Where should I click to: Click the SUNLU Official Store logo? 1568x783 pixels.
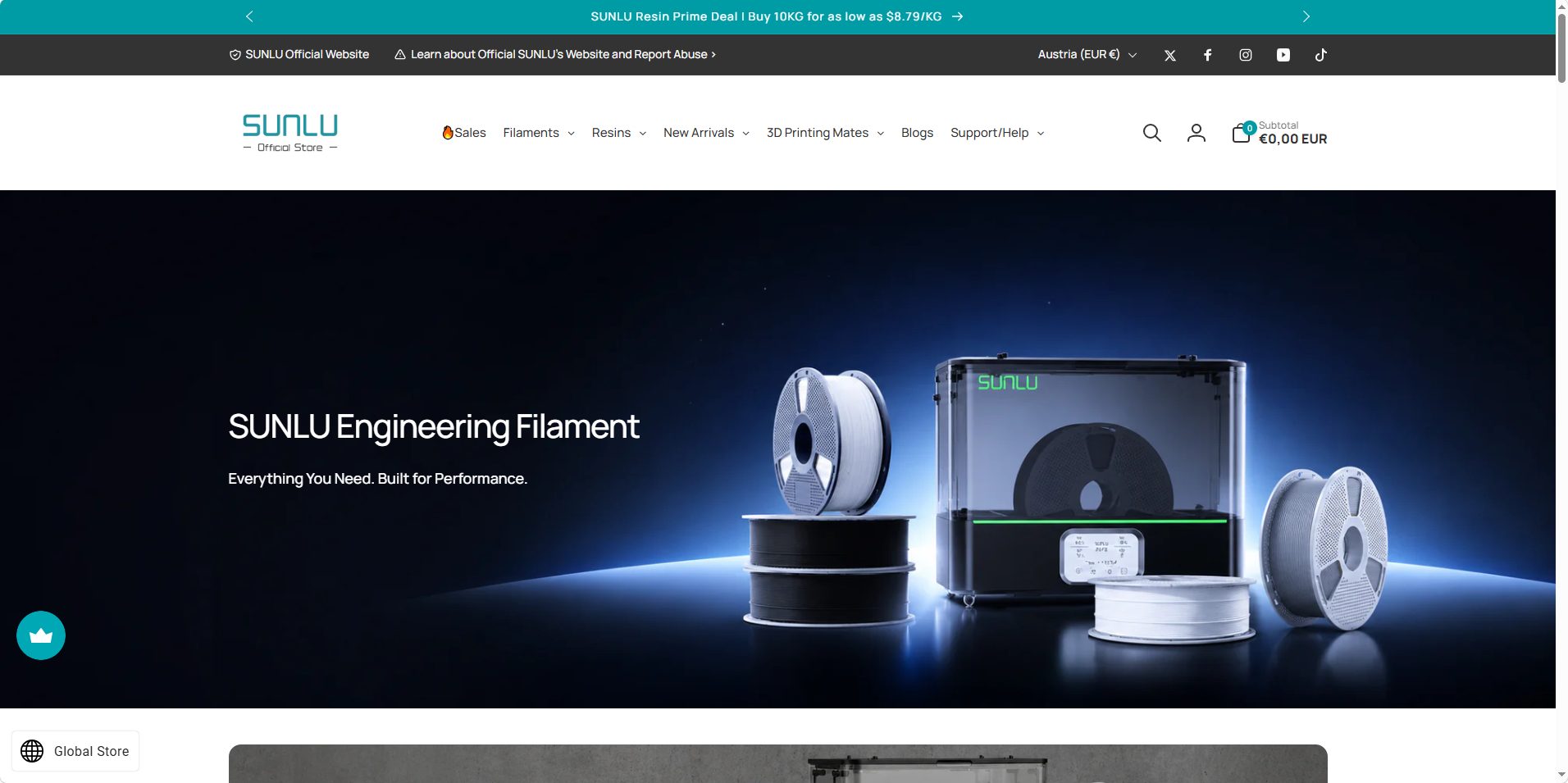coord(290,133)
